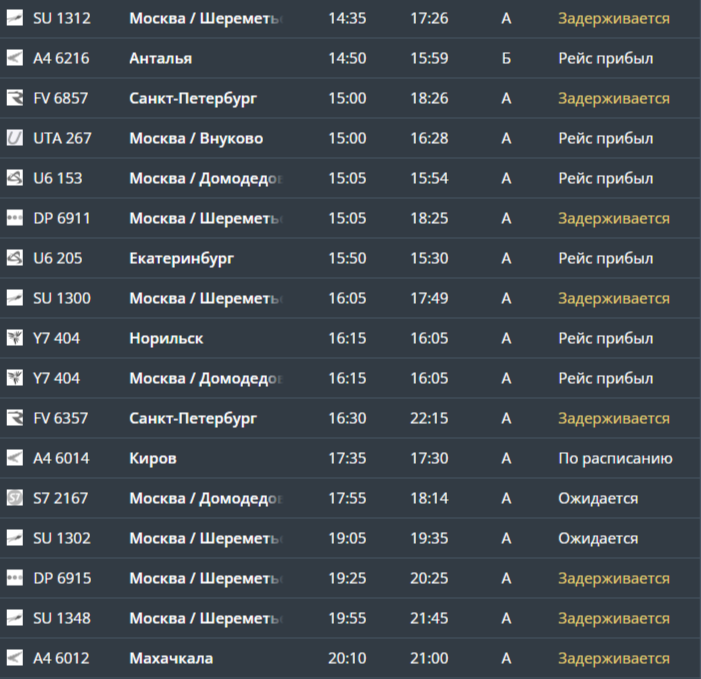Click the Rossiya logo beside FV 6357
This screenshot has height=679, width=701.
click(15, 418)
